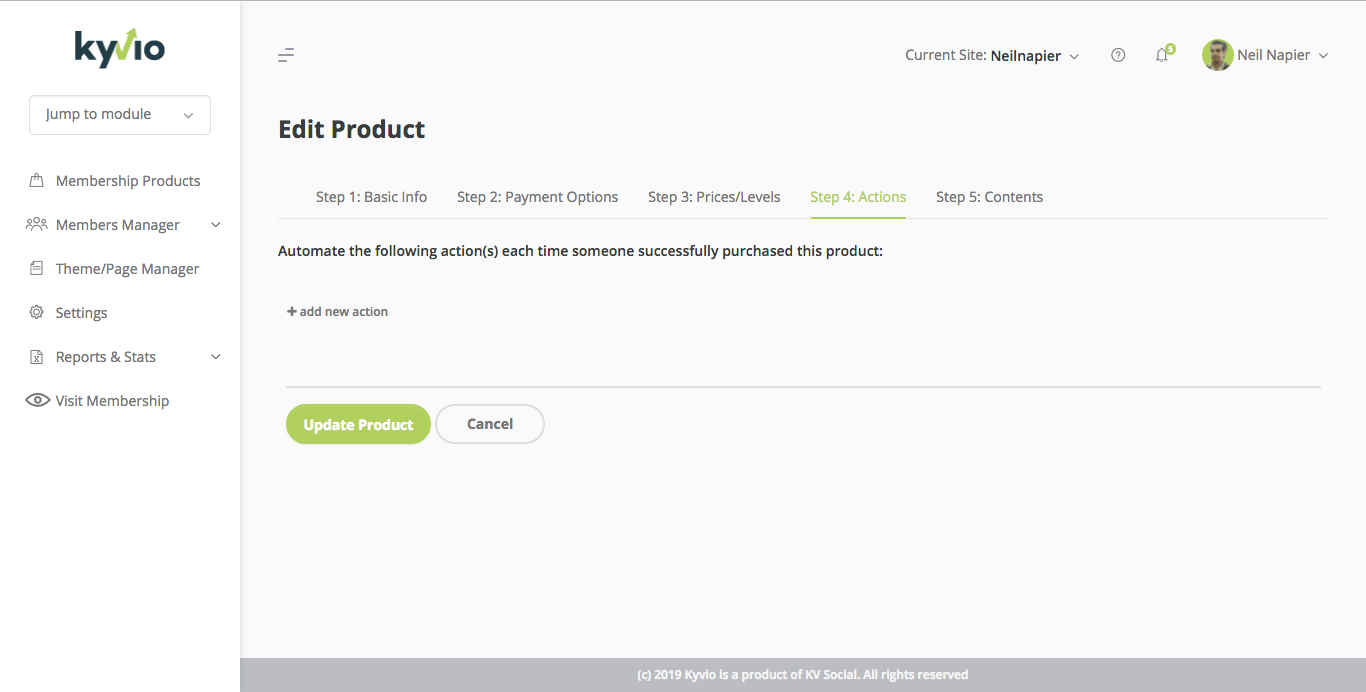Image resolution: width=1366 pixels, height=692 pixels.
Task: Click the Update Product button
Action: coord(358,424)
